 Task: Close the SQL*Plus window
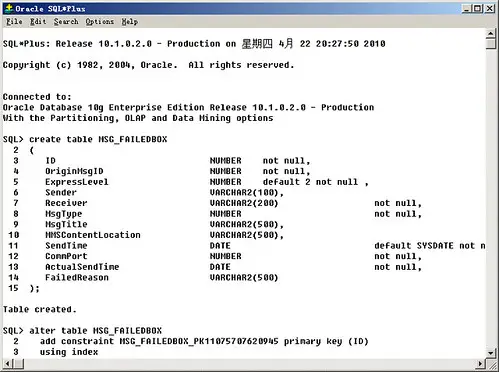tap(489, 8)
